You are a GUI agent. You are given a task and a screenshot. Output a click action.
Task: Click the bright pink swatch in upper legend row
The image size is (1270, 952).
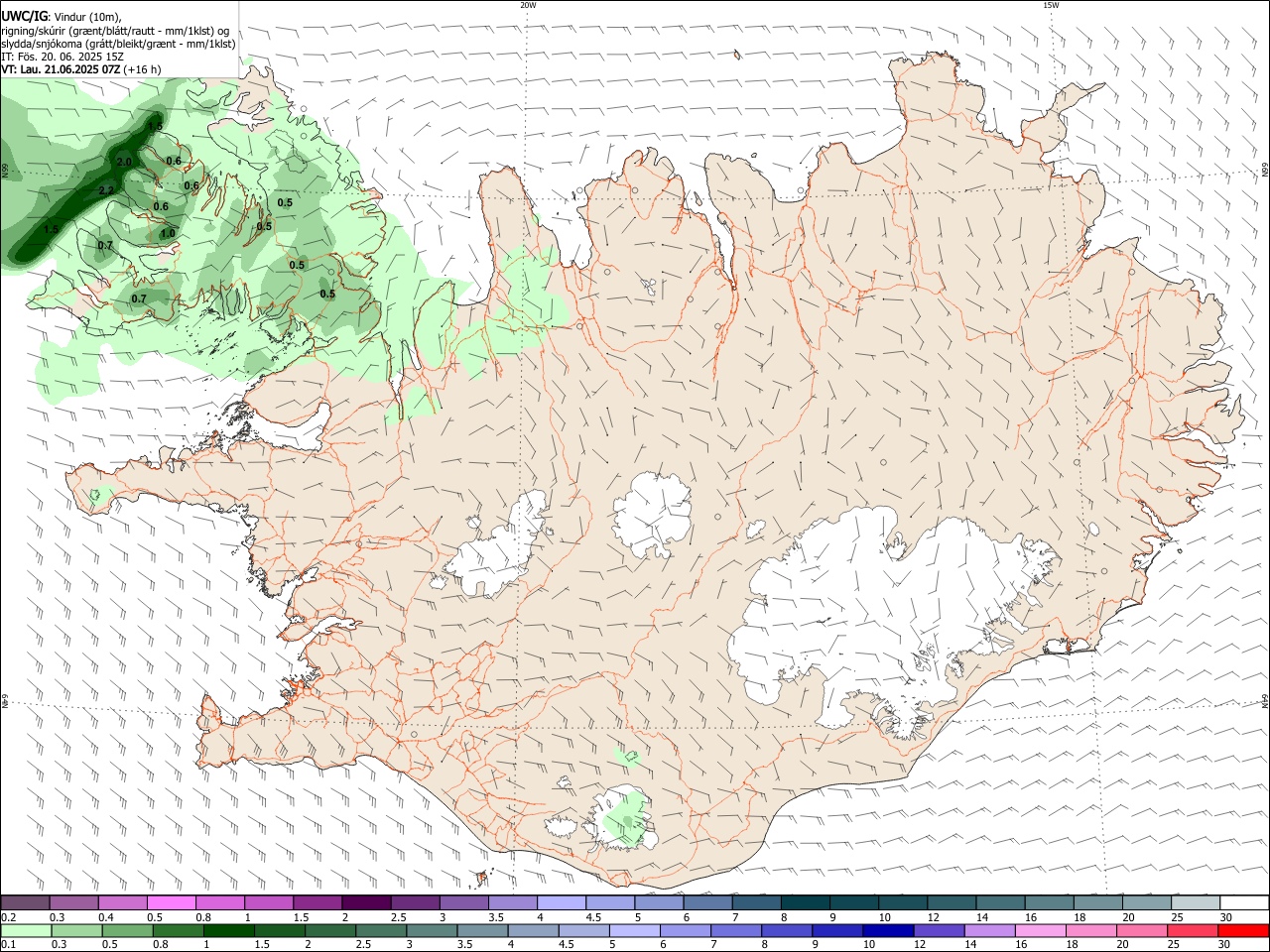171,903
